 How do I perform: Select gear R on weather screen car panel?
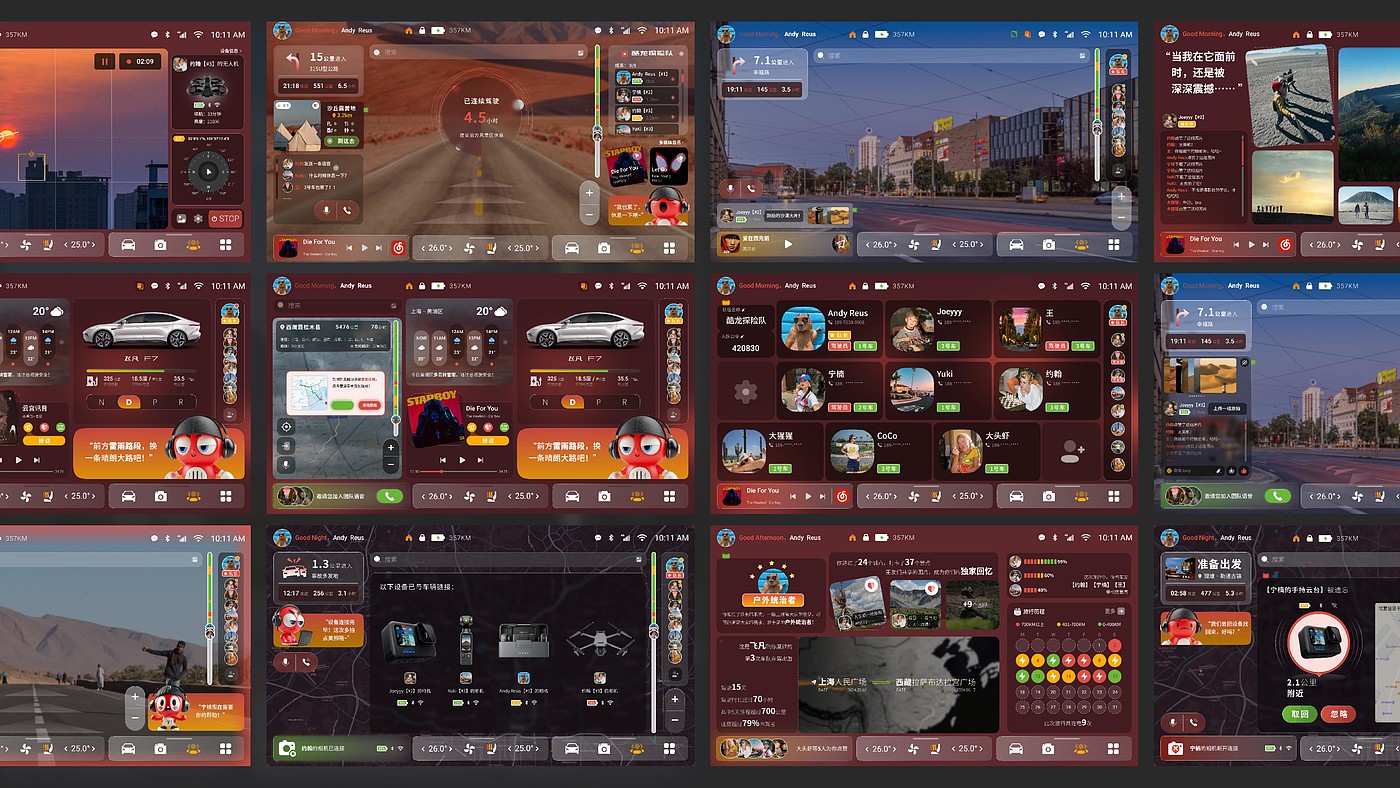pos(624,402)
